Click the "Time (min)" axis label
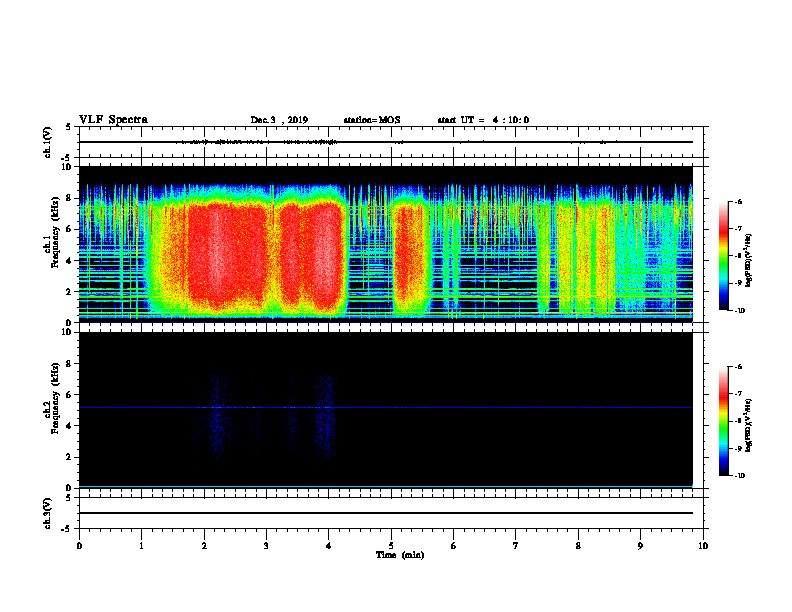This screenshot has width=792, height=612. (400, 555)
